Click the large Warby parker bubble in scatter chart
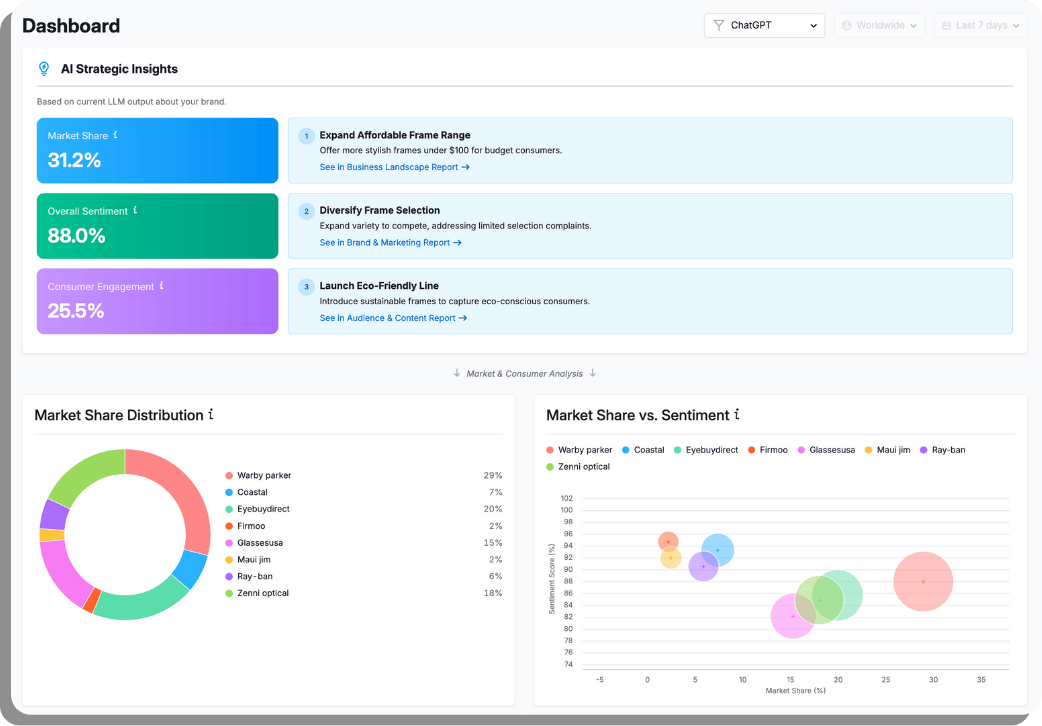The height and width of the screenshot is (726, 1042). (x=922, y=581)
